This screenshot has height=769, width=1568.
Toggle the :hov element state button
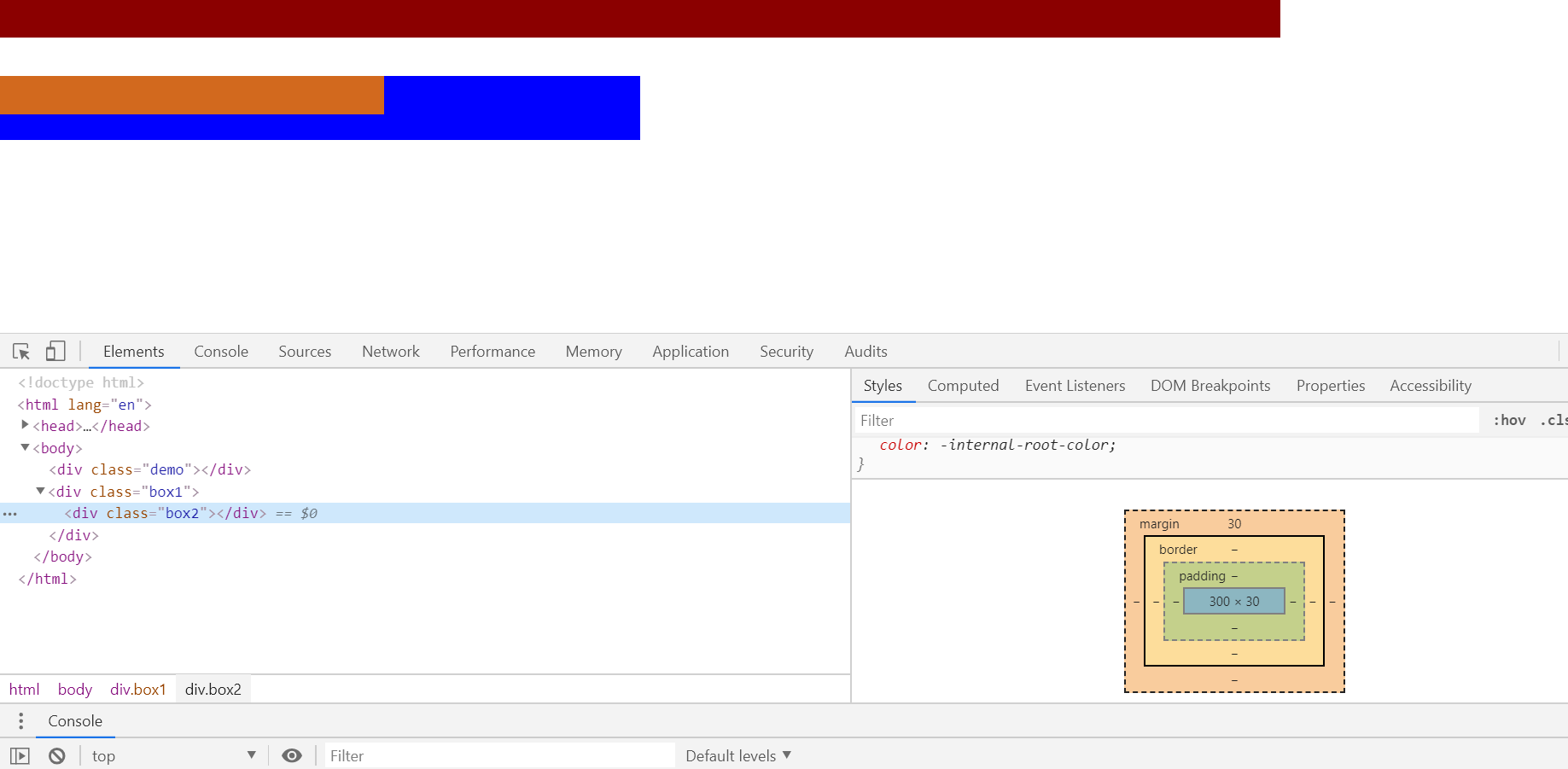point(1509,420)
